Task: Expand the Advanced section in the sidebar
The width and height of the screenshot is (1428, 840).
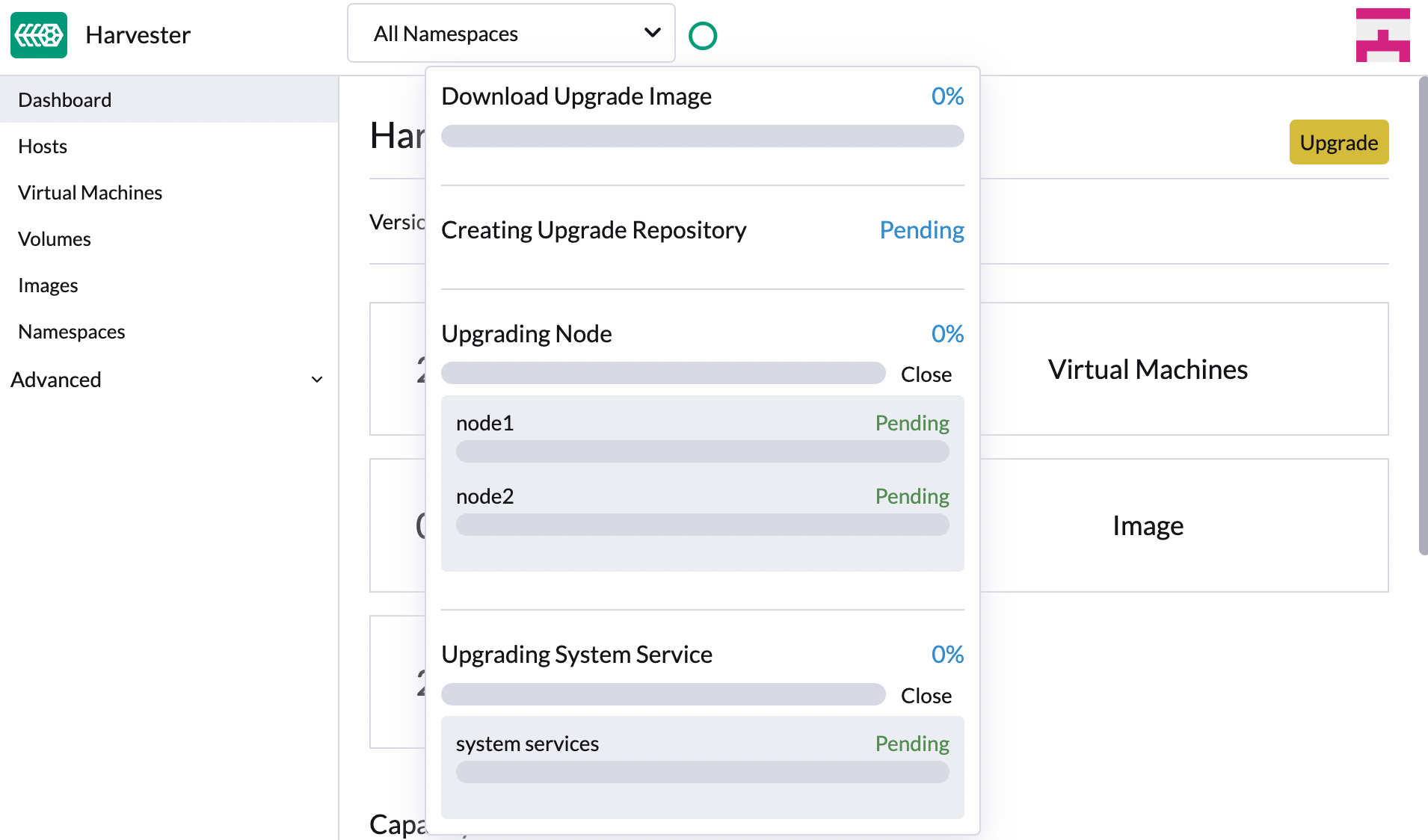Action: (56, 379)
